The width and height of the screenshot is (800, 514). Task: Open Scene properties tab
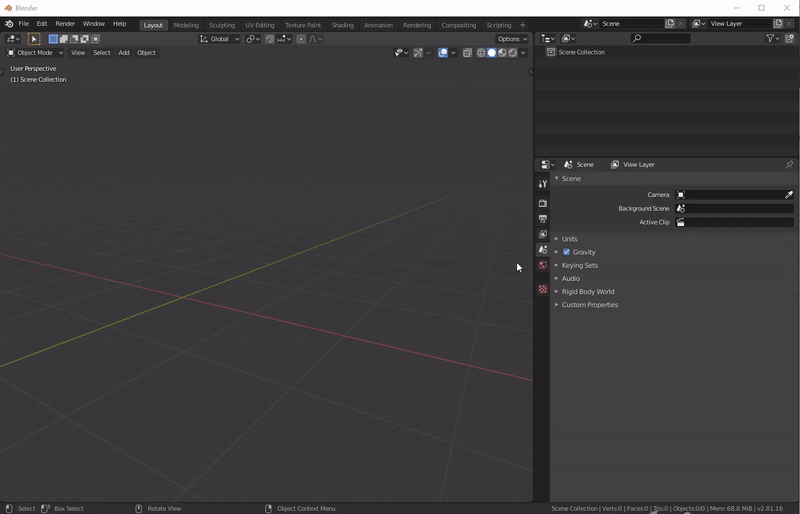pos(543,250)
